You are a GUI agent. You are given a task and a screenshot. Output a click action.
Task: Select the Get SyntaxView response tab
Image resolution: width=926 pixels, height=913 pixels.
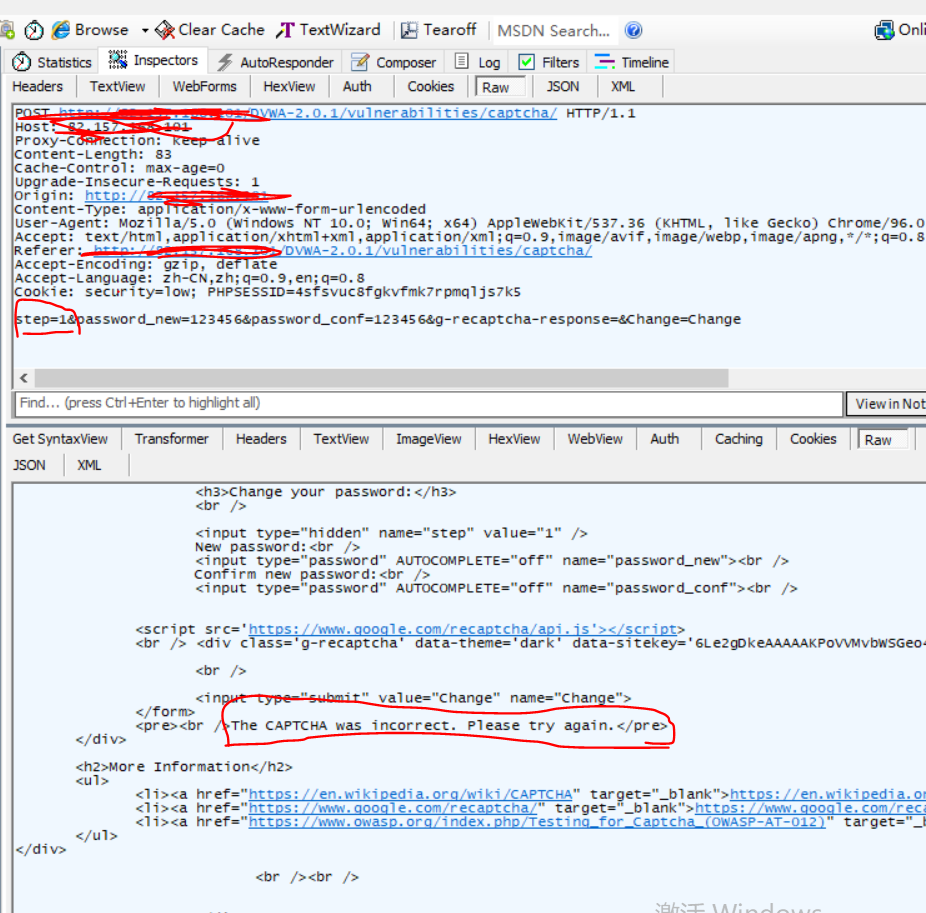point(60,439)
